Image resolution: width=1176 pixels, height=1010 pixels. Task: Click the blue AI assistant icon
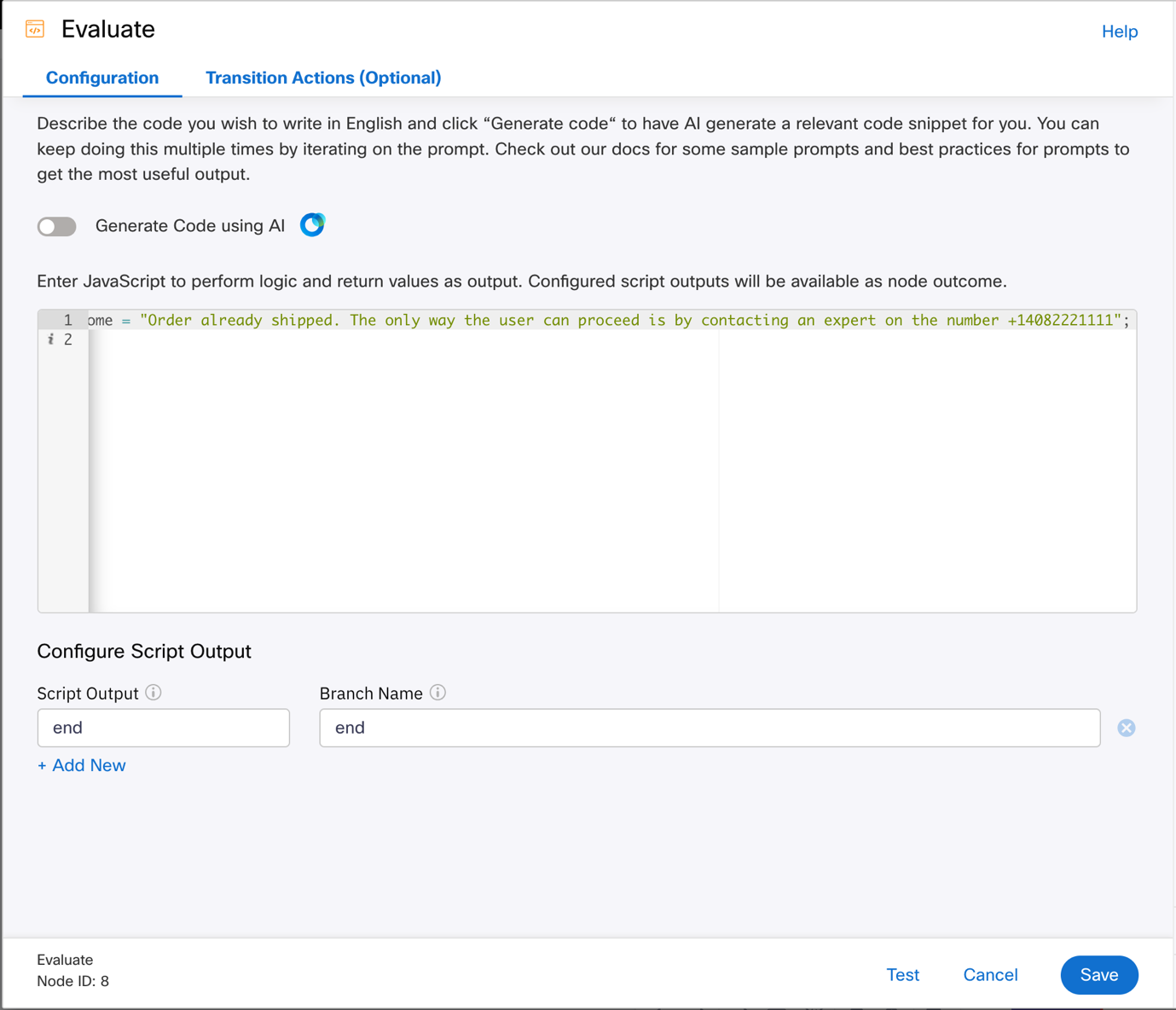point(312,225)
